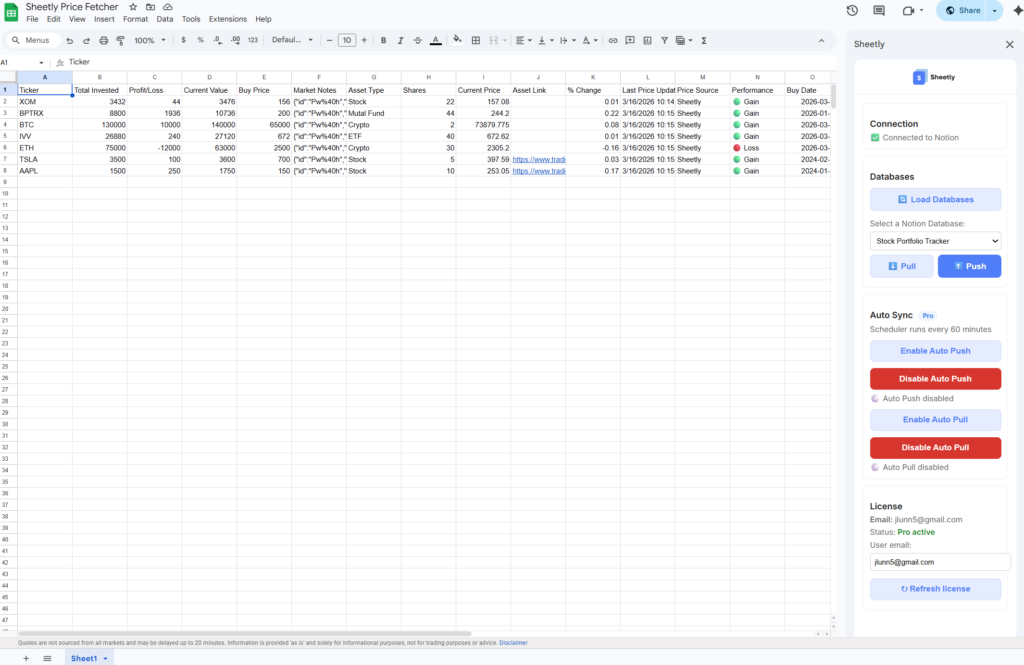The image size is (1024, 665).
Task: Click the Gemini sparkle icon
Action: coord(1017,10)
